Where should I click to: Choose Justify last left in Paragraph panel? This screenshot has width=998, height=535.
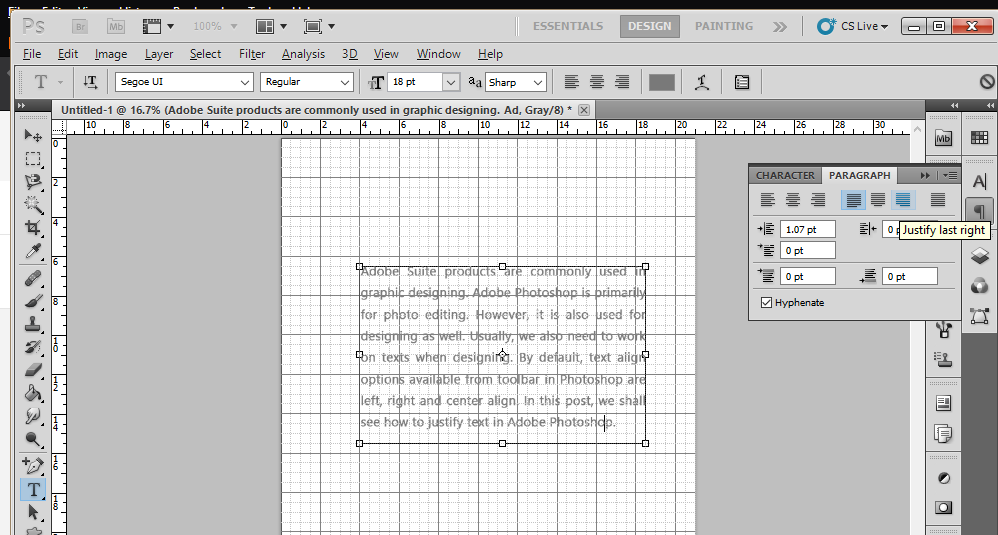click(853, 200)
